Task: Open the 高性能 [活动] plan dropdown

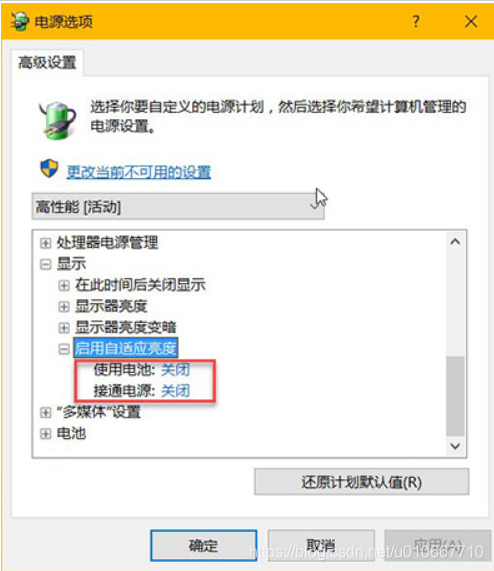Action: (x=178, y=206)
